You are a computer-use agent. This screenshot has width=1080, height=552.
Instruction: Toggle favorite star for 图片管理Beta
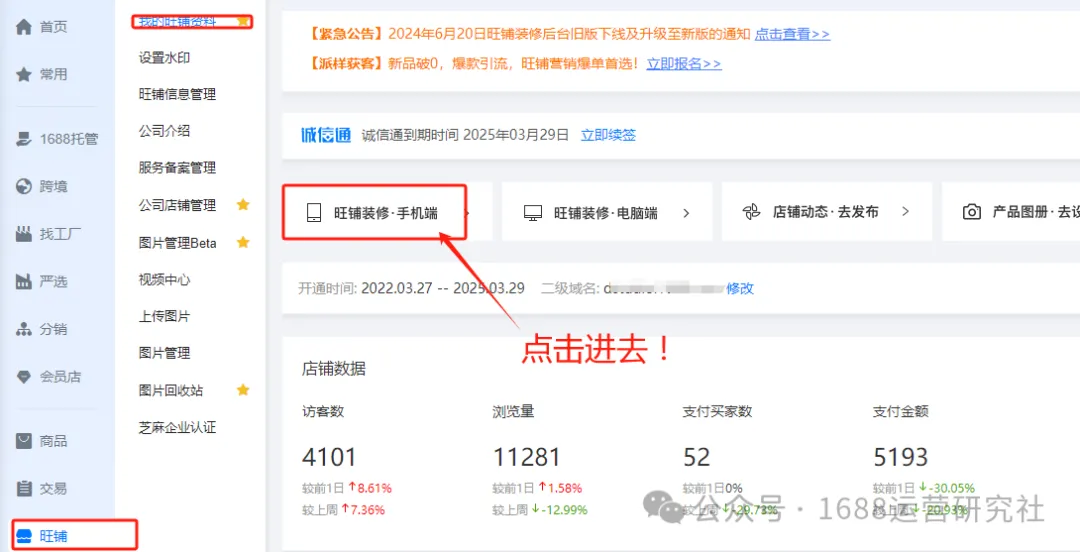tap(243, 242)
